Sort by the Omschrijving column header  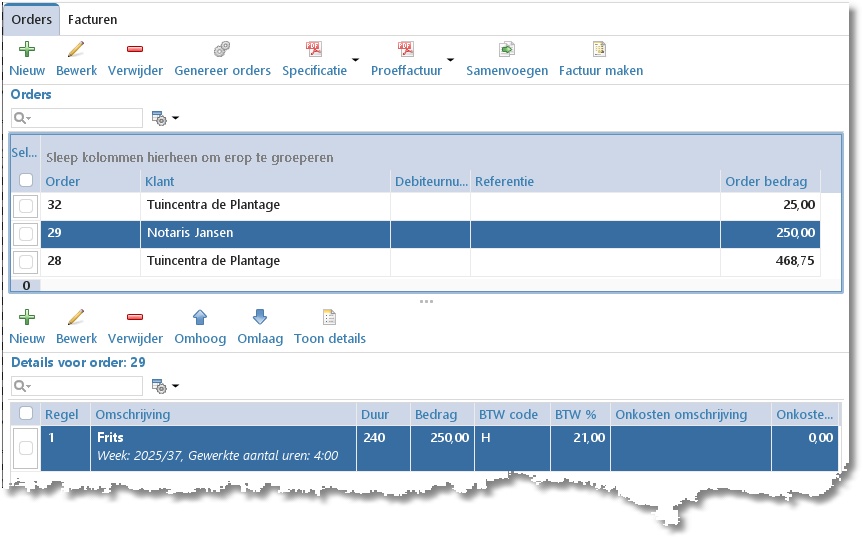[x=223, y=414]
